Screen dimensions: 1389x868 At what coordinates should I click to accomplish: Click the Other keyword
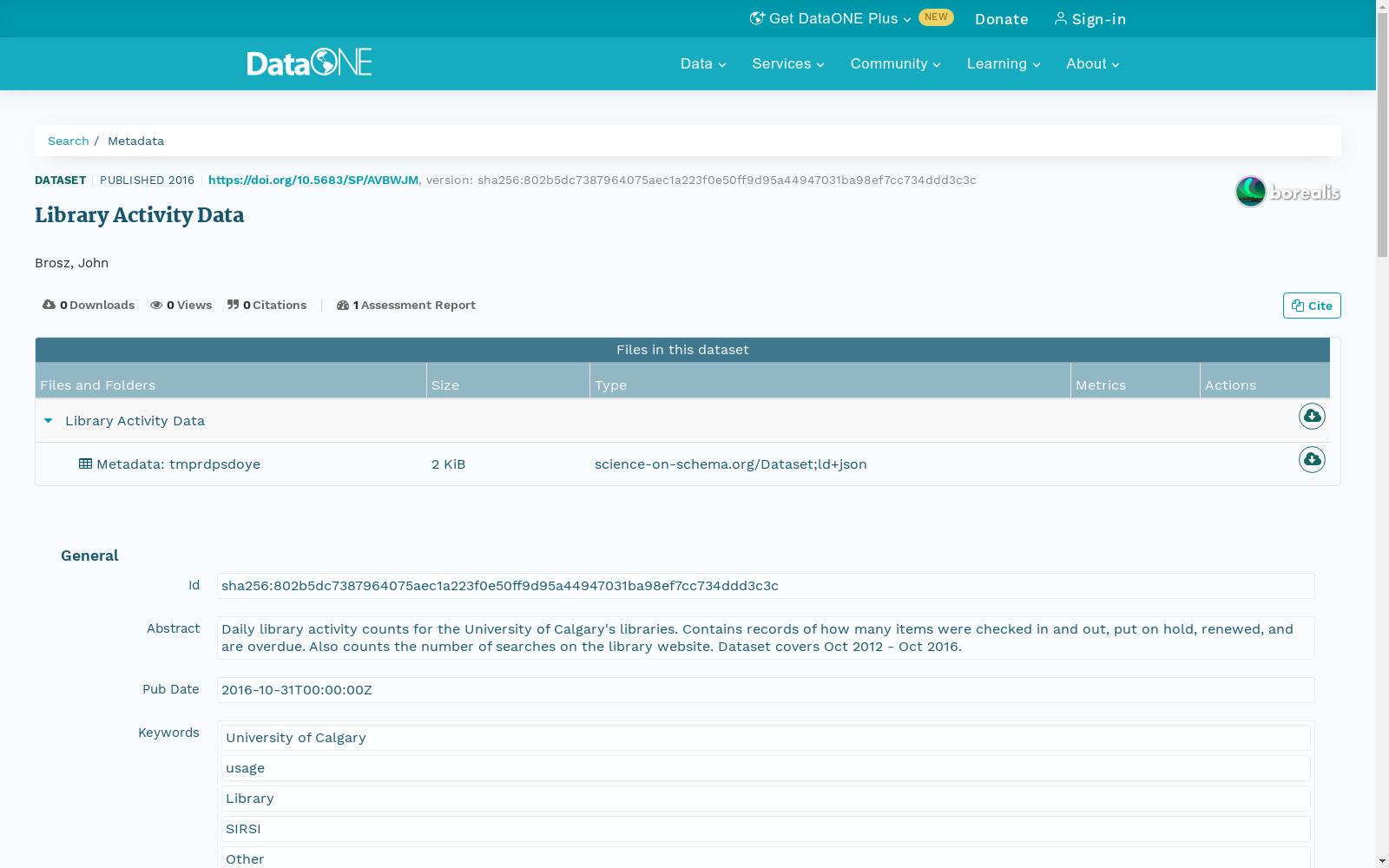click(766, 858)
